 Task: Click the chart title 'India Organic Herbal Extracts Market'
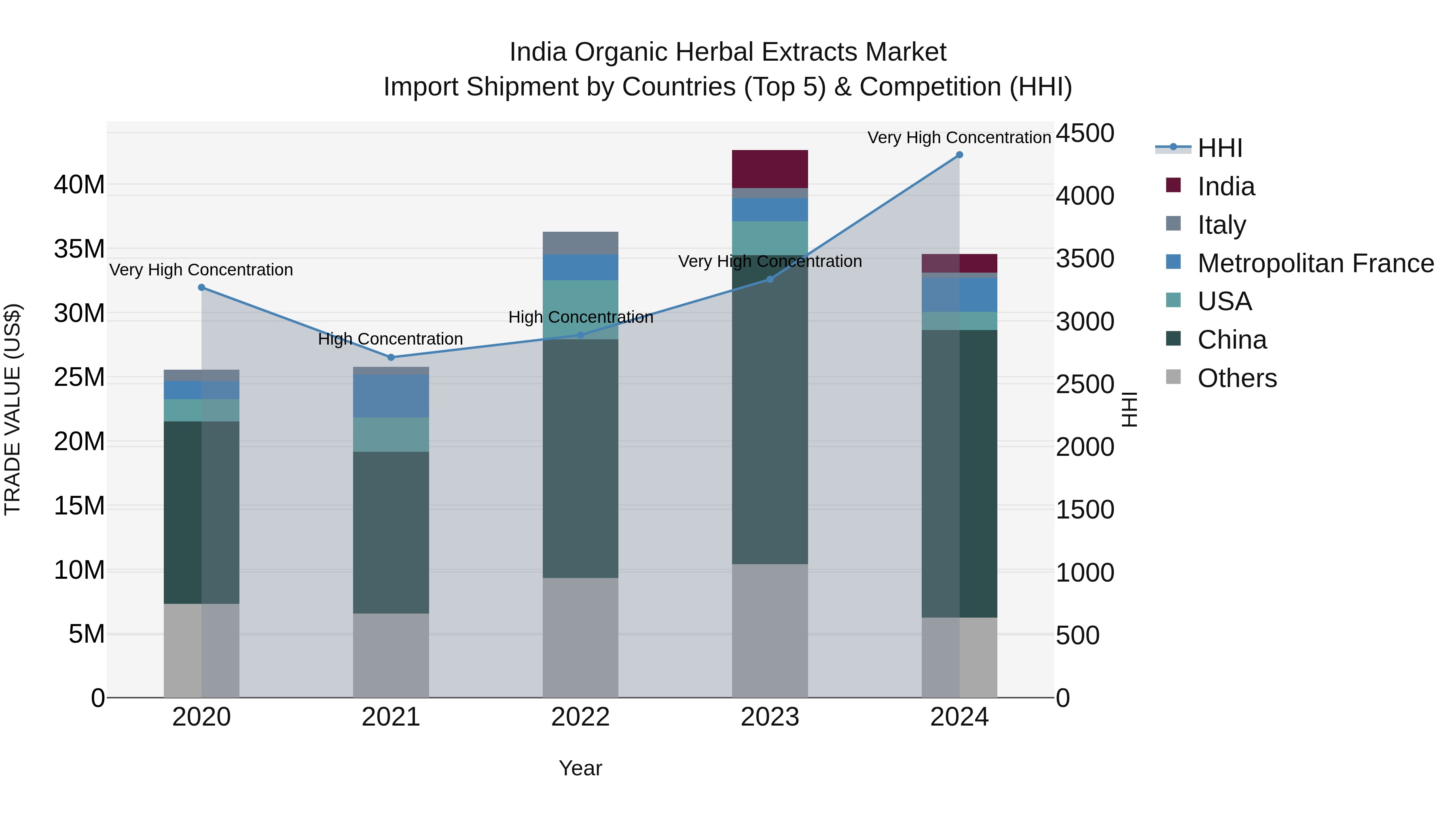point(728,52)
